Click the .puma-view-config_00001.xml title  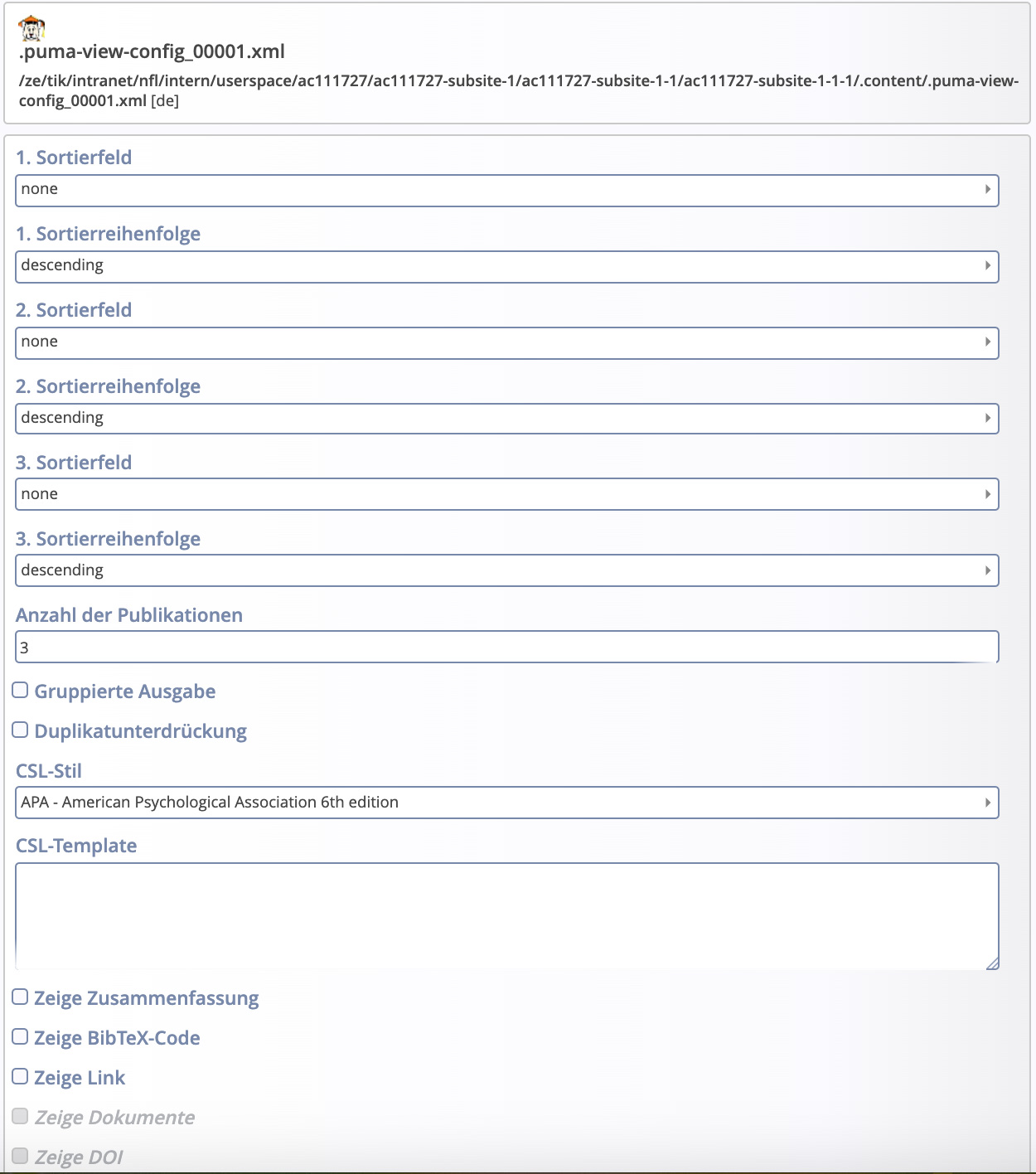[x=152, y=51]
